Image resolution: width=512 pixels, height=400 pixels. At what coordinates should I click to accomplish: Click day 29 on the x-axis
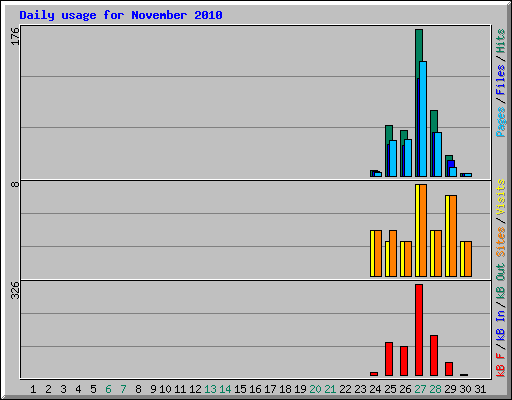tap(450, 389)
